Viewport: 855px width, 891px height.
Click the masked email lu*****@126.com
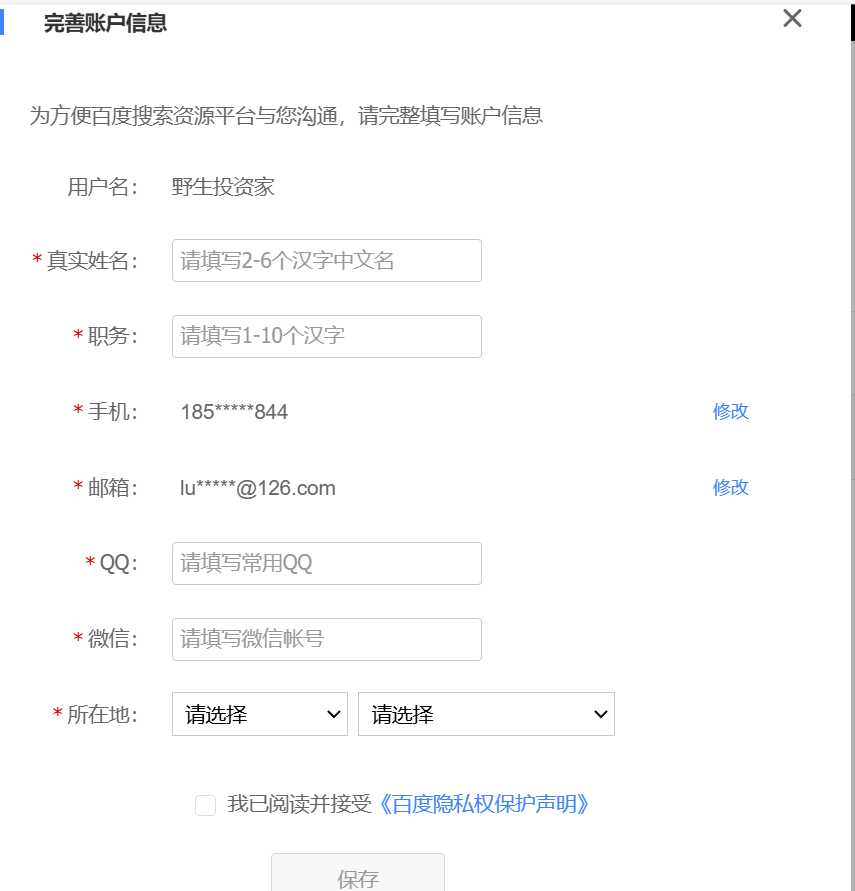point(258,488)
